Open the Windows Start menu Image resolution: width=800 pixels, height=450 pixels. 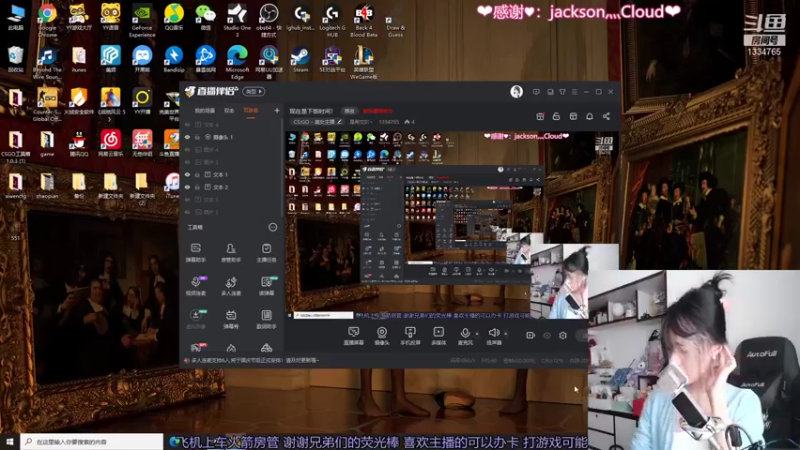tap(10, 442)
